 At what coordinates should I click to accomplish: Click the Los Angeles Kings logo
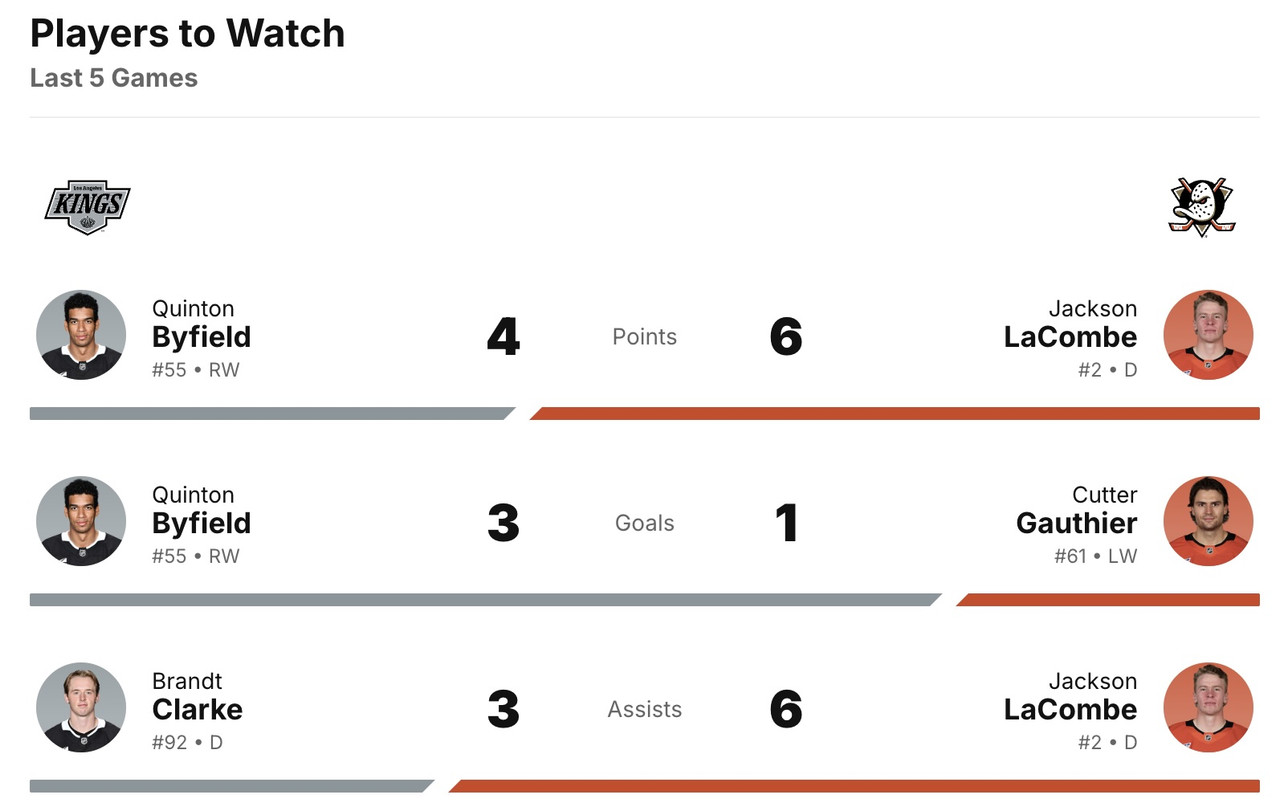pyautogui.click(x=87, y=207)
